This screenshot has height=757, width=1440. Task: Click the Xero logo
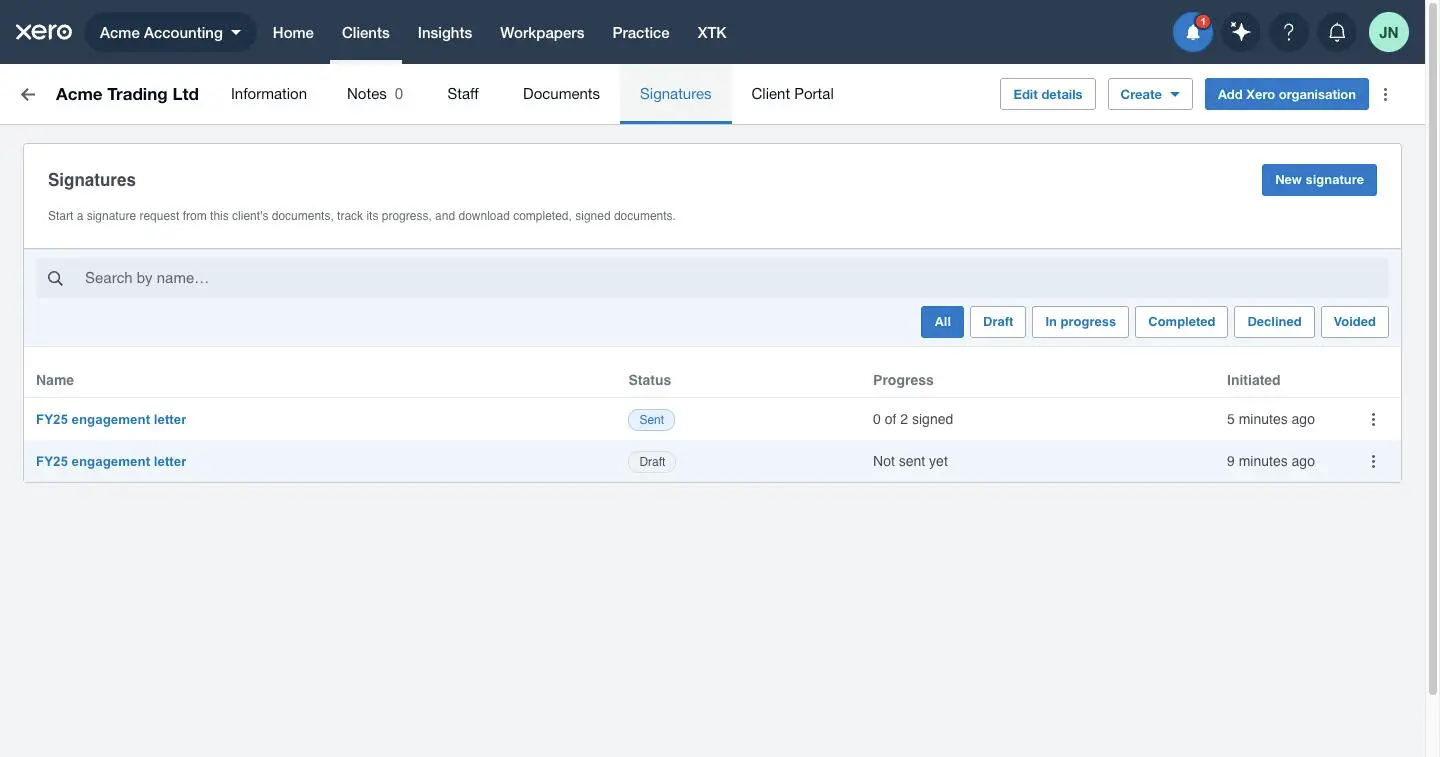tap(43, 32)
